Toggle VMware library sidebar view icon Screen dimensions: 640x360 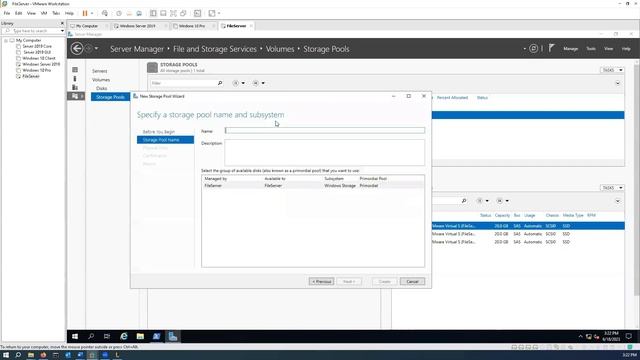click(153, 13)
